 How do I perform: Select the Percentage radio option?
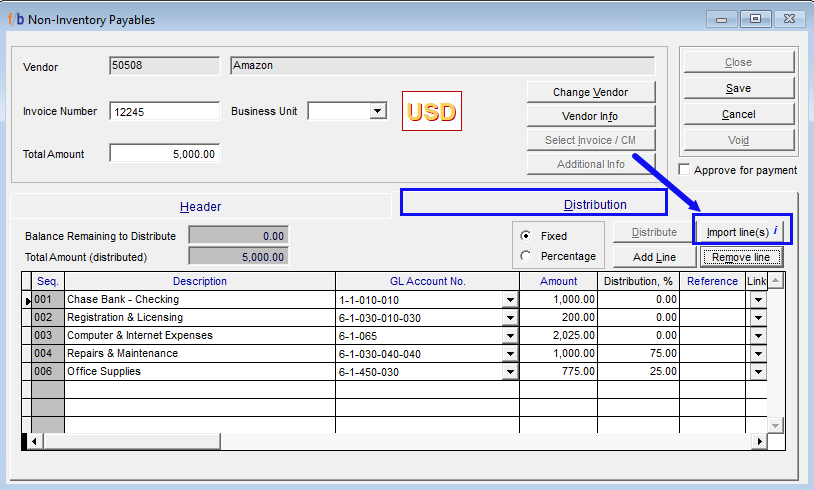[x=527, y=256]
